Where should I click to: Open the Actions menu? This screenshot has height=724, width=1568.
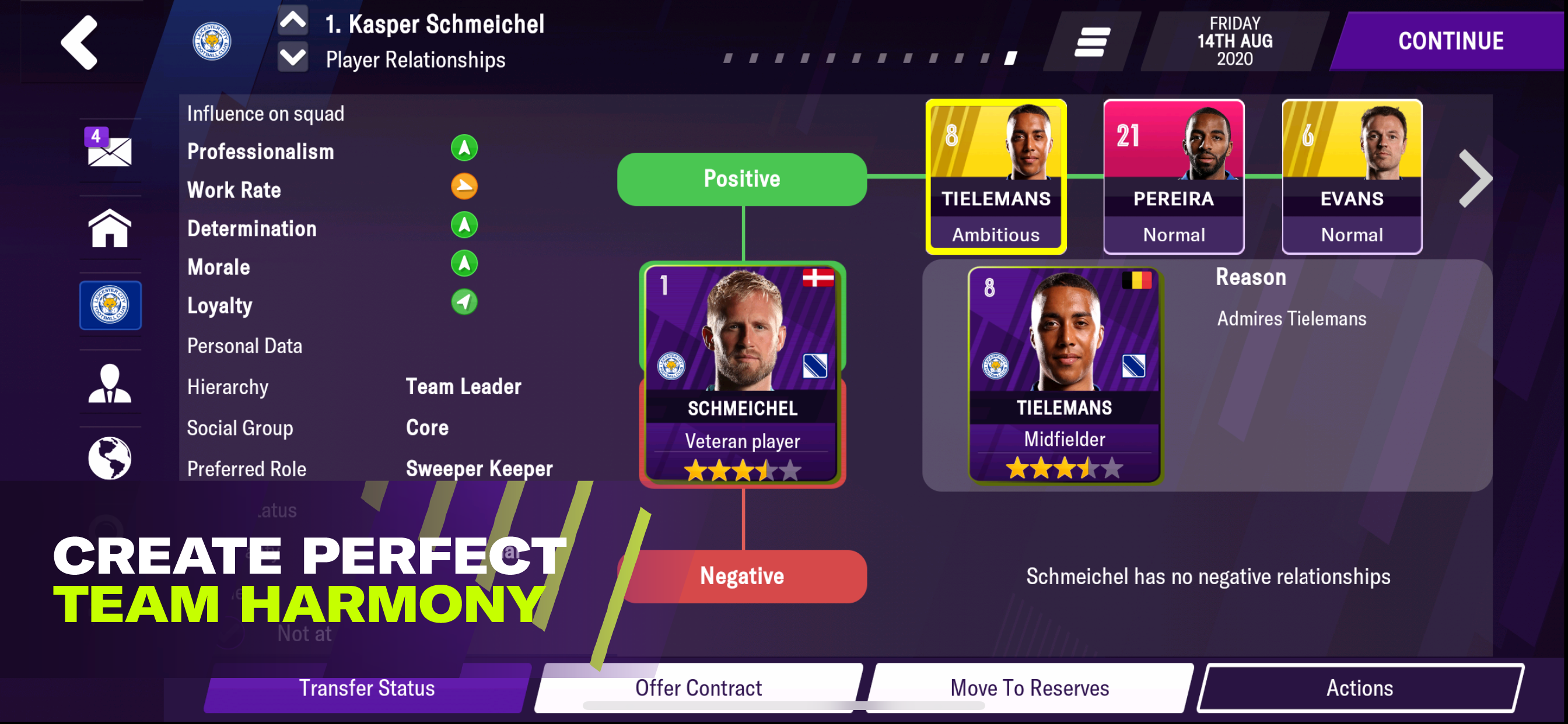[x=1359, y=688]
